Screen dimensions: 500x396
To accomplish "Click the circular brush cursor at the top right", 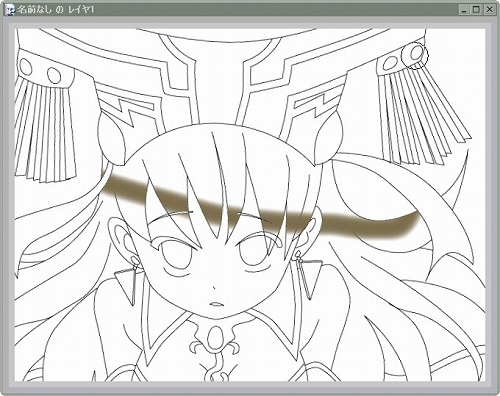I will click(417, 57).
